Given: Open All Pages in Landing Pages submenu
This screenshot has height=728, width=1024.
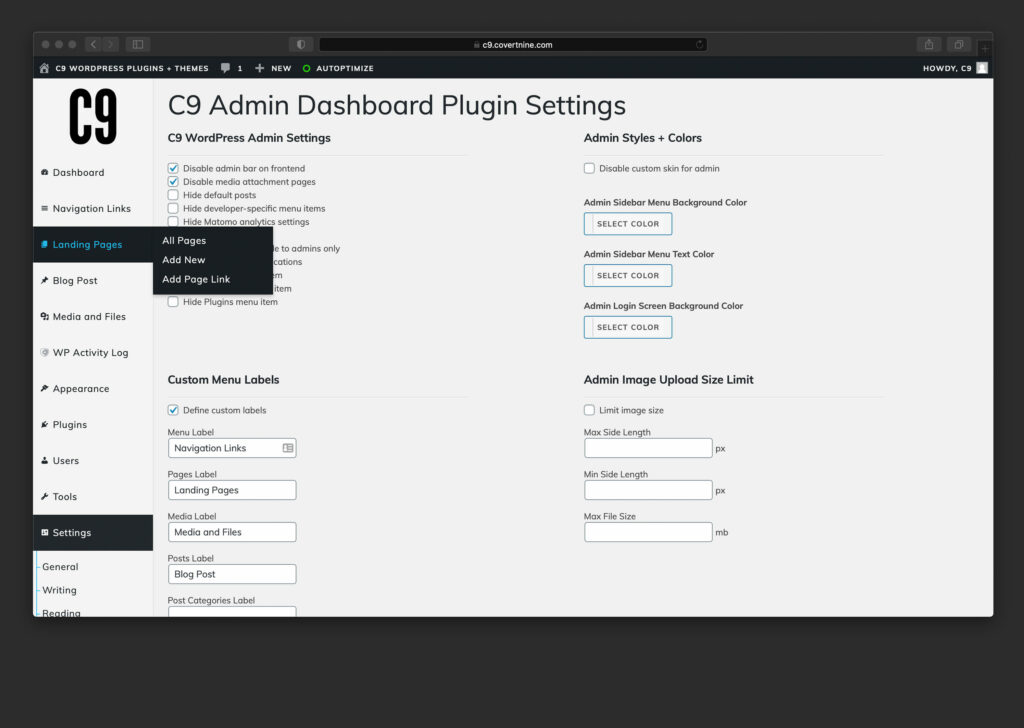Looking at the screenshot, I should tap(184, 240).
